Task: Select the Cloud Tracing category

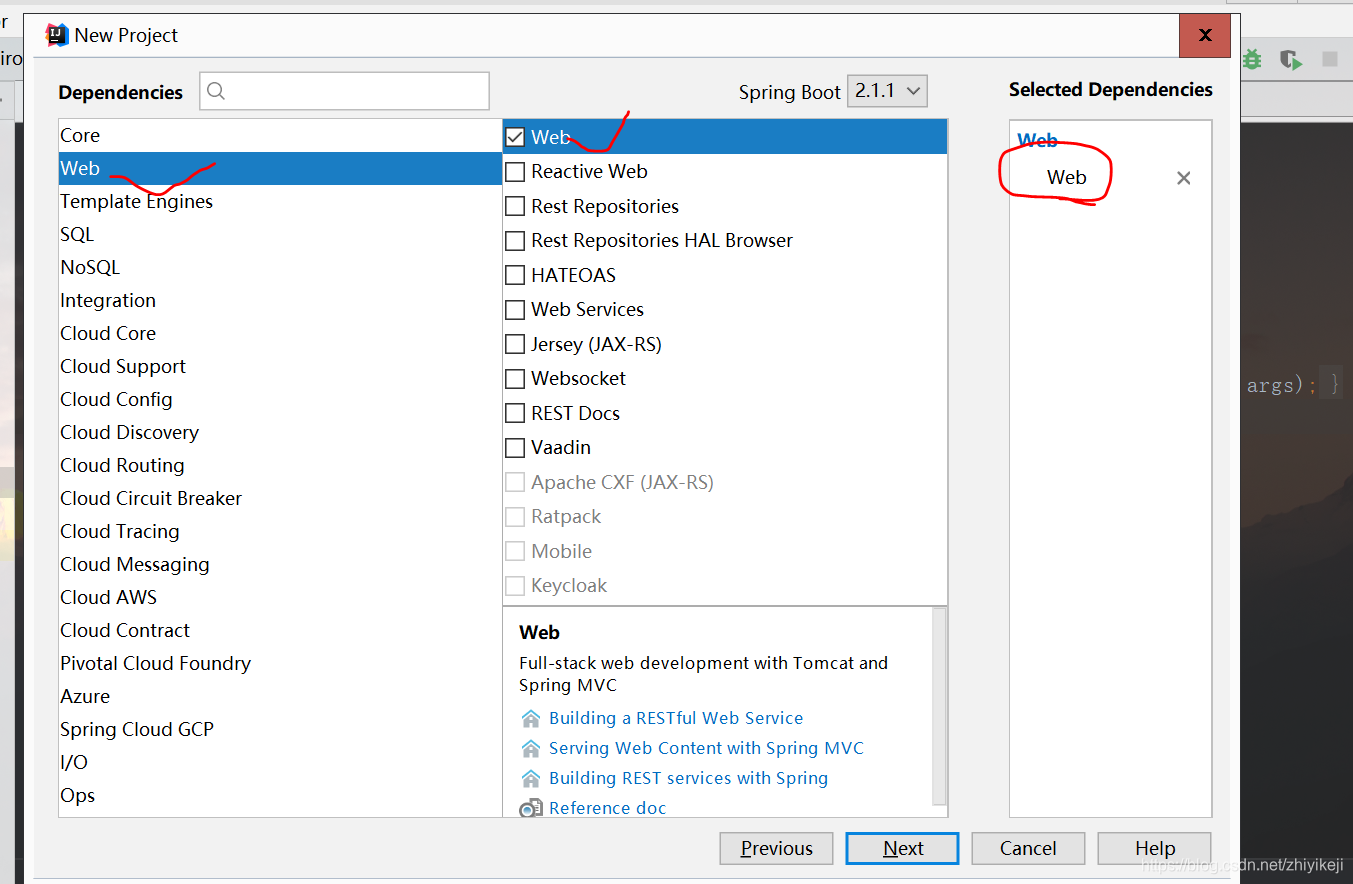Action: 280,531
